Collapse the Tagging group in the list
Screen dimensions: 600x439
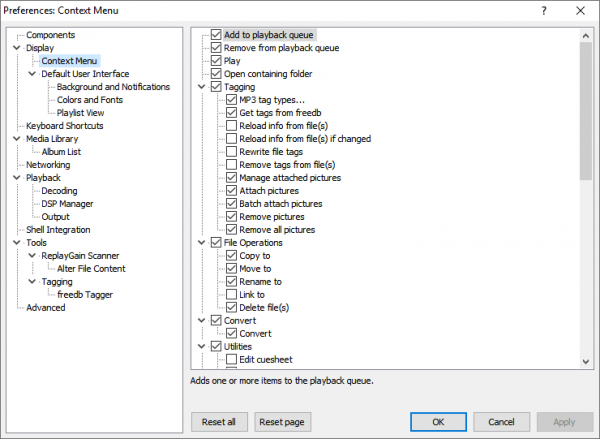coord(201,87)
